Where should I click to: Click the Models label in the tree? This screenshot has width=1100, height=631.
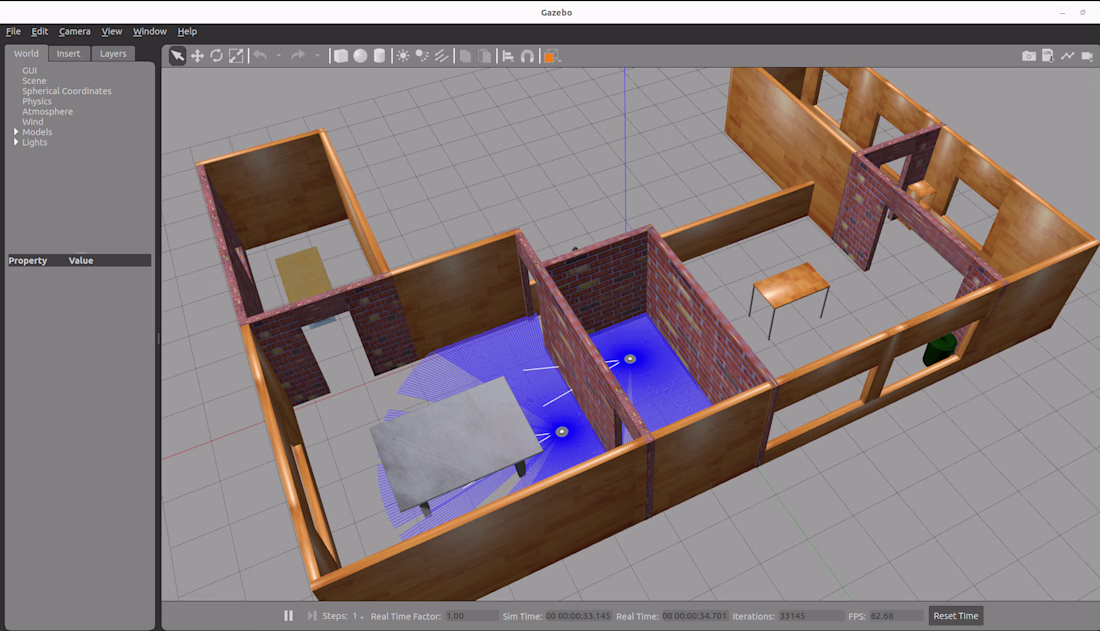[x=36, y=132]
